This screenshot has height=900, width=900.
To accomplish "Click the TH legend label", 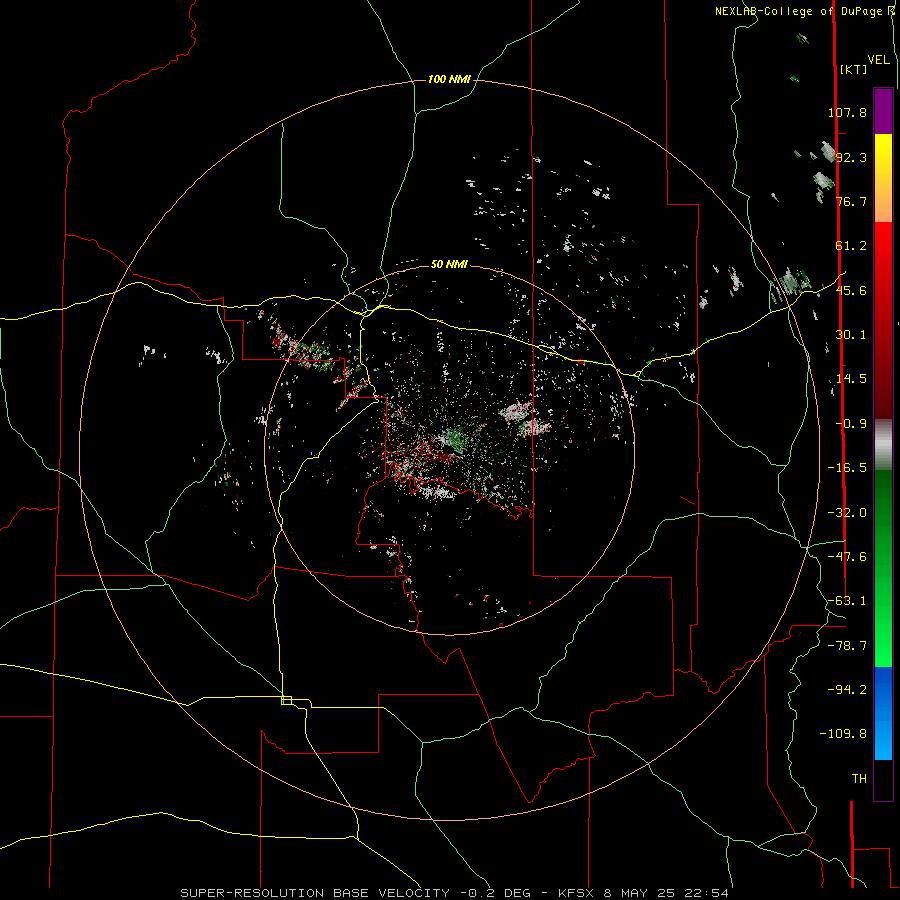I will click(859, 779).
